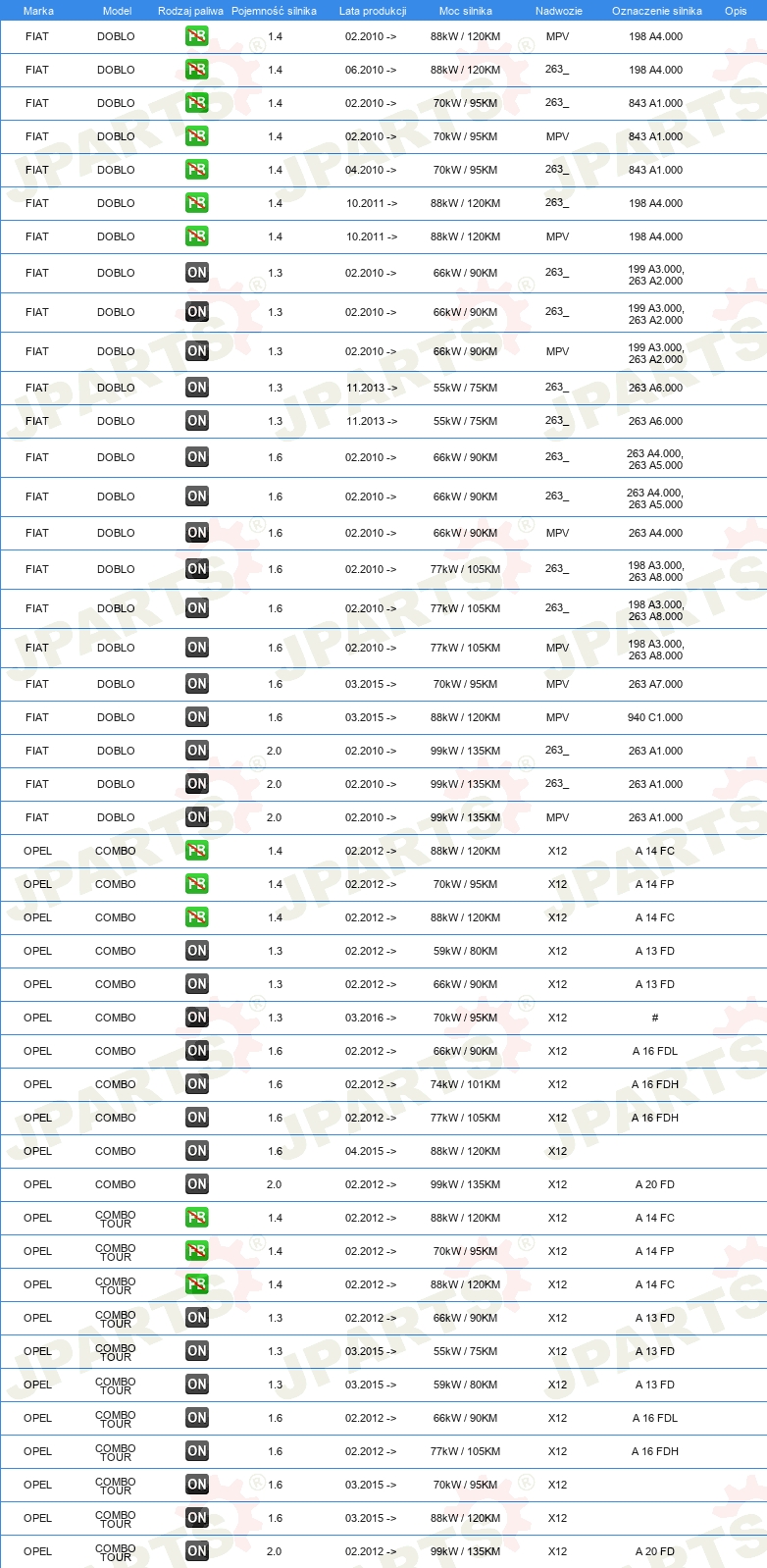Select production date 03.2016 ->
Viewport: 767px width, 1568px height.
pyautogui.click(x=371, y=1018)
